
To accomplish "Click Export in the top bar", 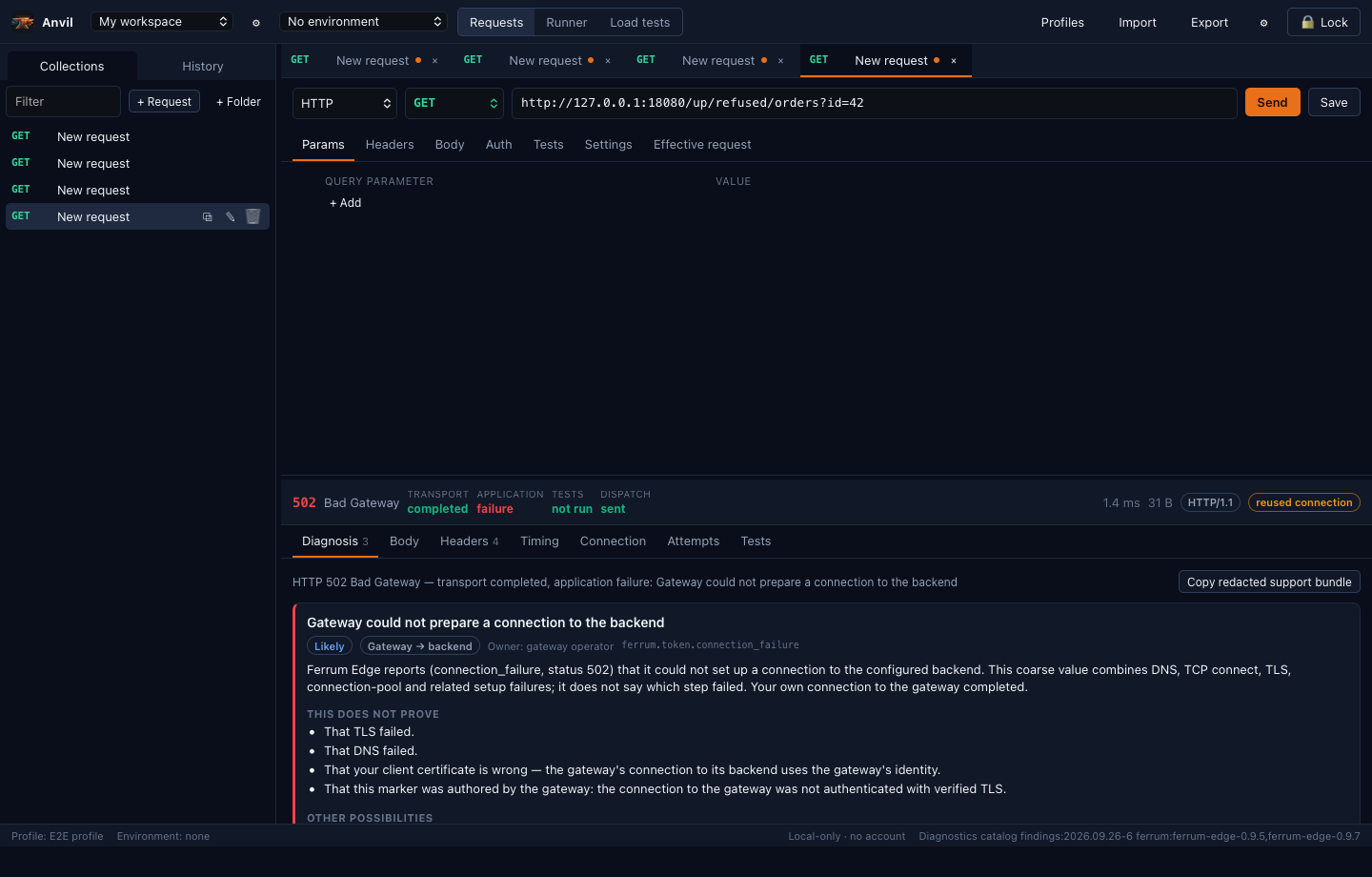I will click(x=1210, y=22).
